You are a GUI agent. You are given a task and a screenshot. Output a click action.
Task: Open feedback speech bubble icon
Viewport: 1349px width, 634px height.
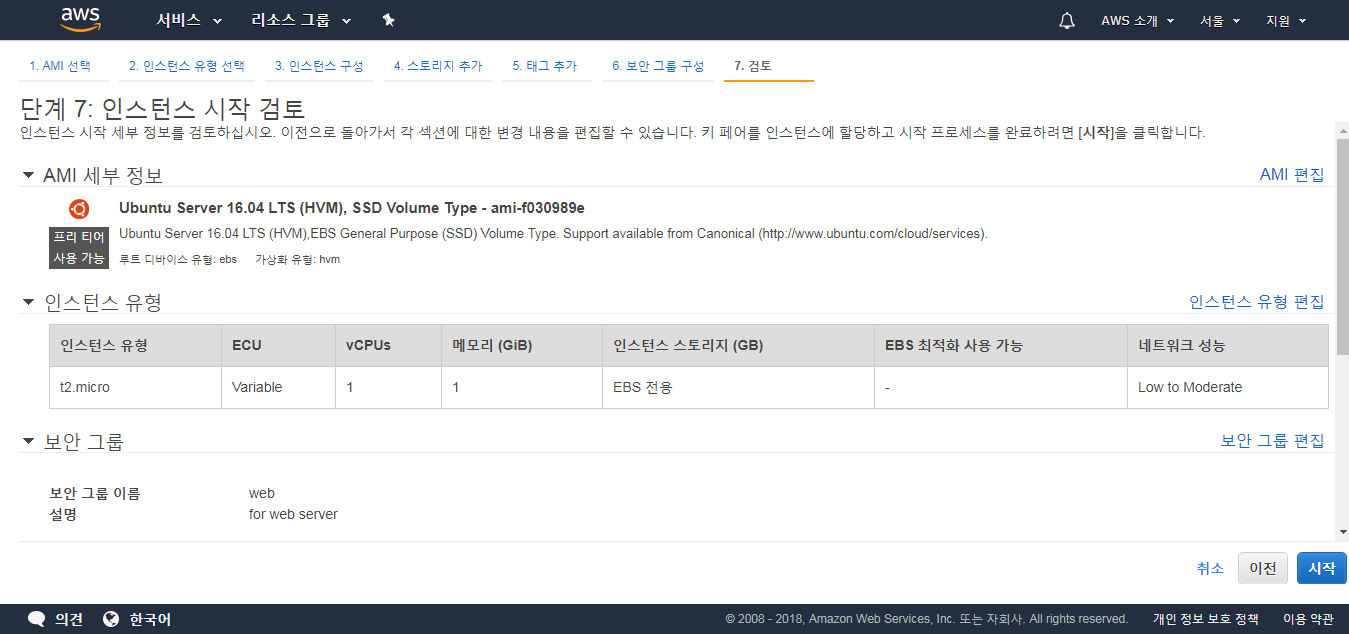pyautogui.click(x=37, y=619)
